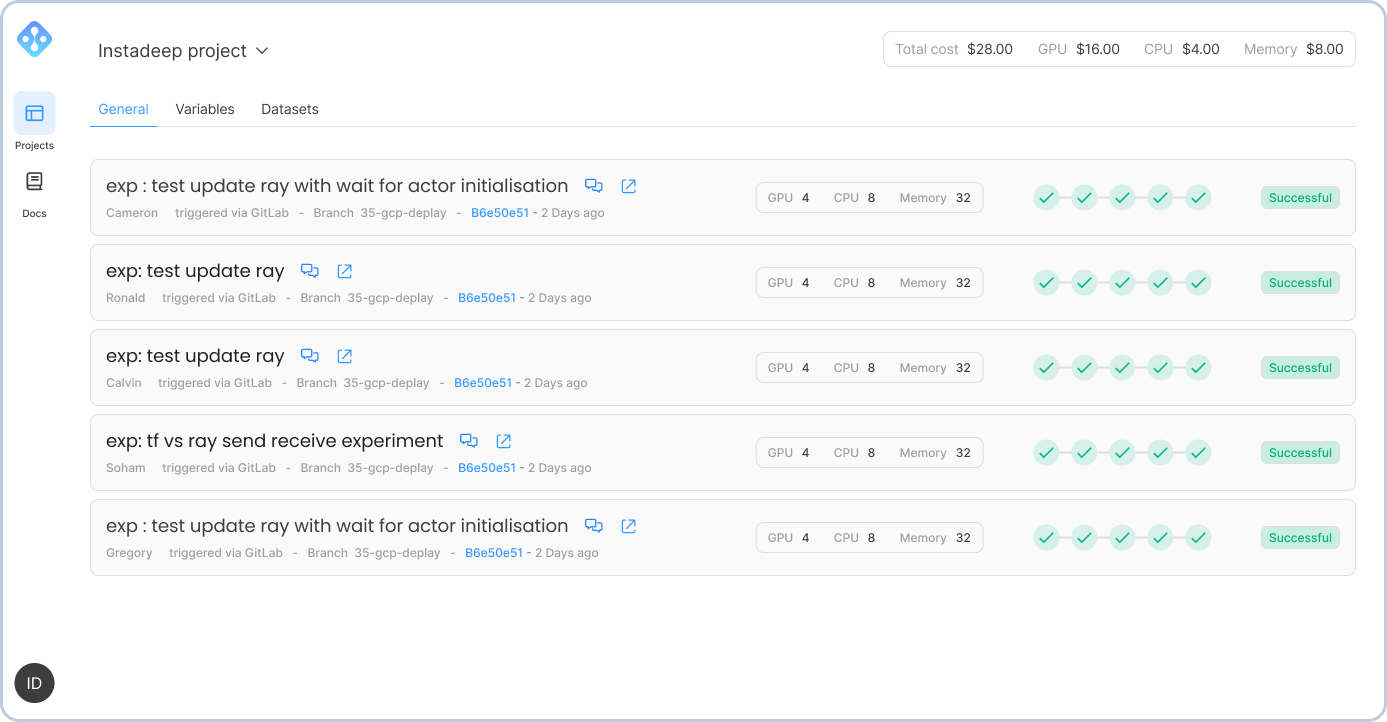
Task: Click Branch 35-gcp-deploy in Gregory's row
Action: (x=374, y=553)
